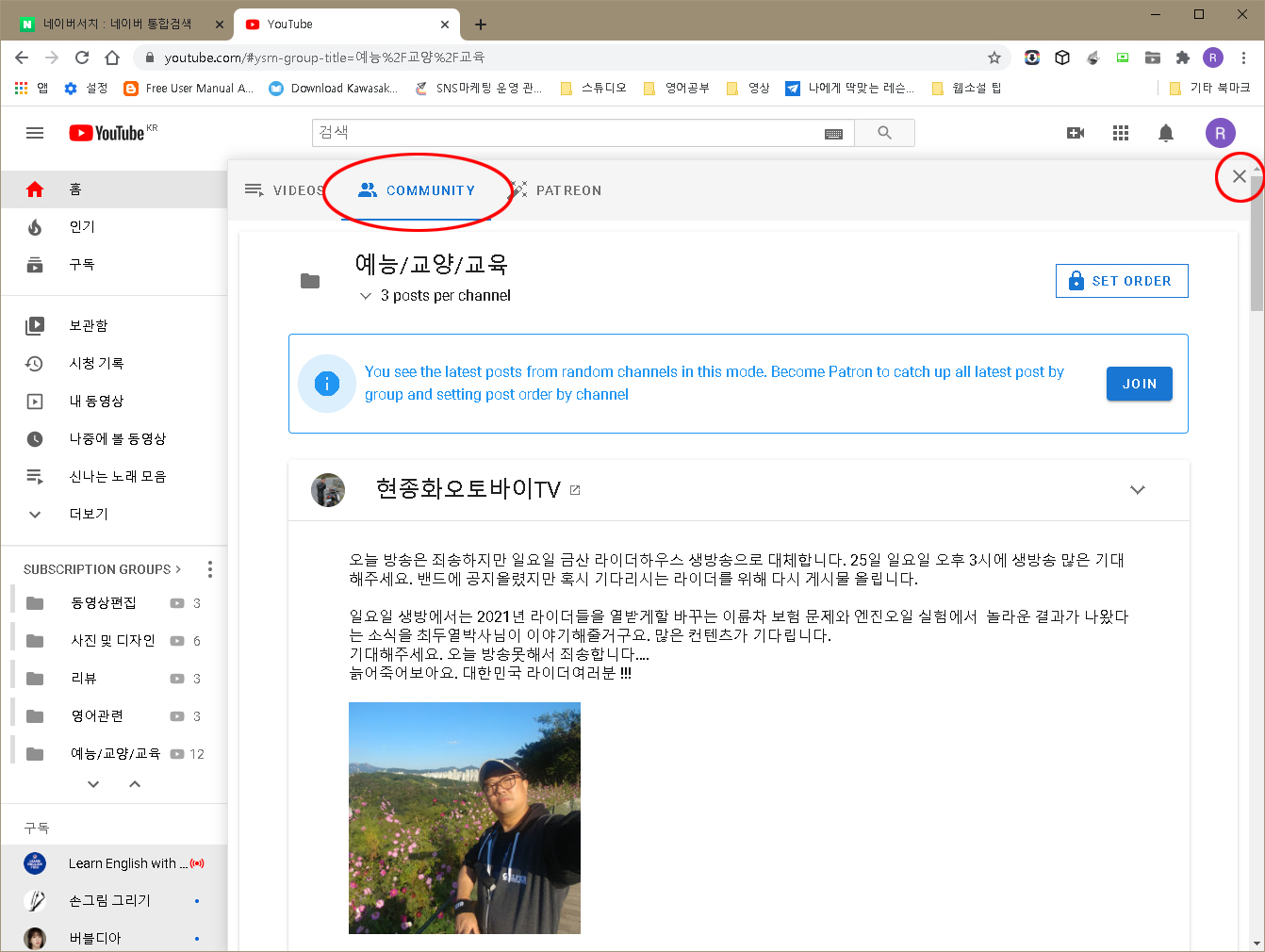This screenshot has height=952, width=1265.
Task: Open the notifications bell
Action: coord(1166,133)
